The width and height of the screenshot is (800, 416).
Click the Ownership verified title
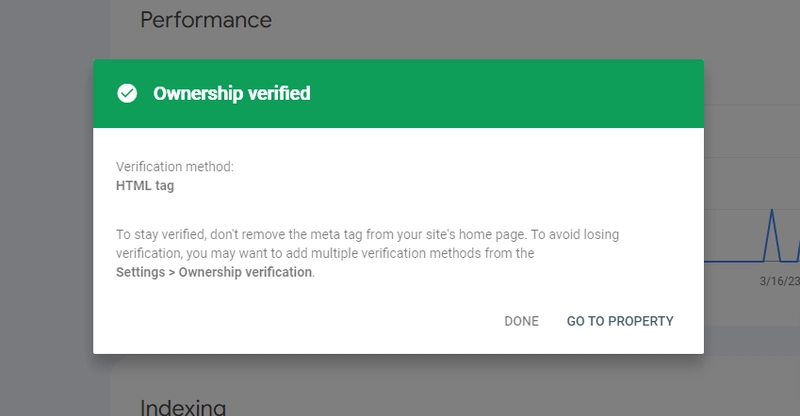[x=232, y=93]
